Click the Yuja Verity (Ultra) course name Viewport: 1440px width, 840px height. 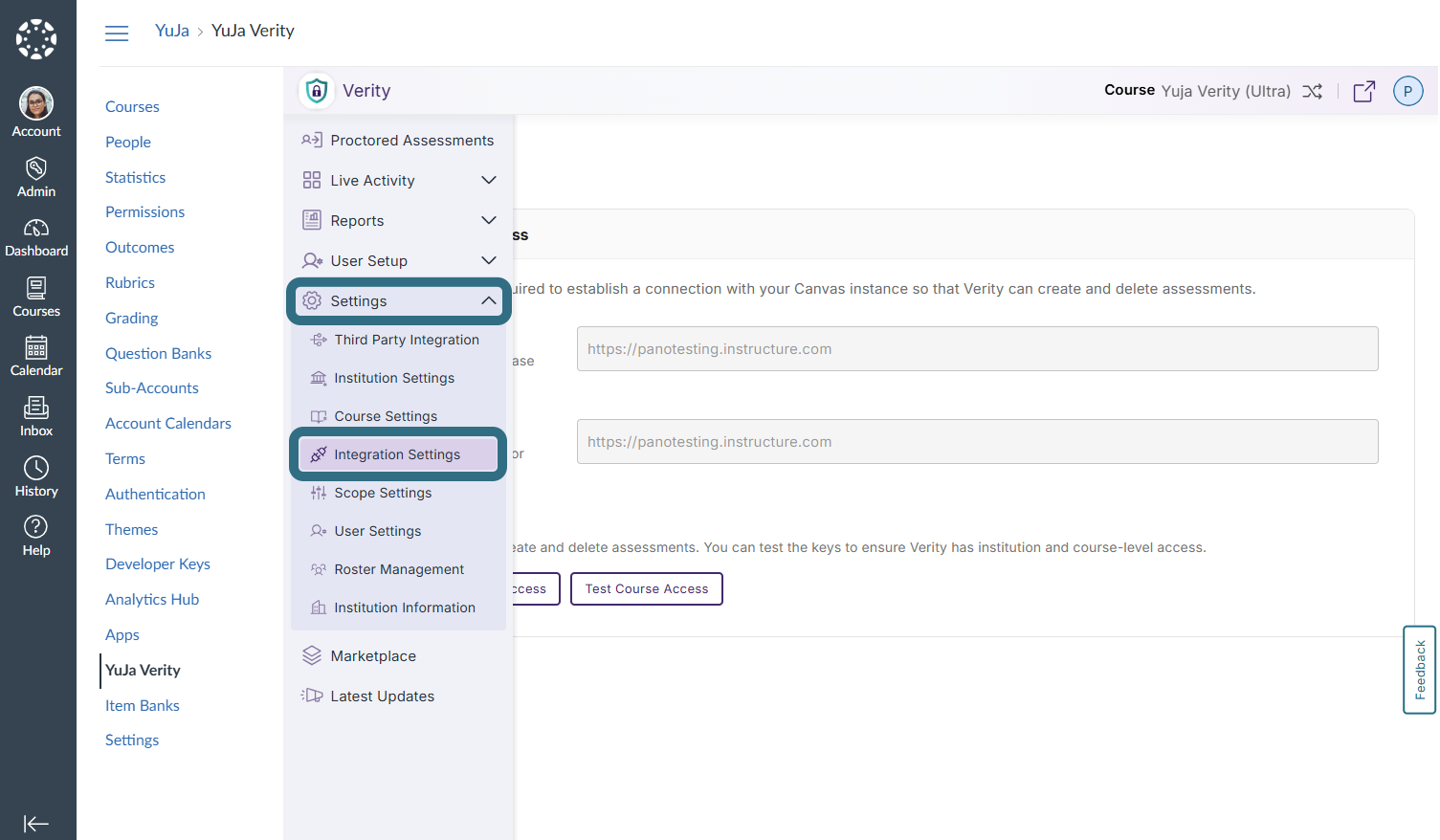(1226, 91)
